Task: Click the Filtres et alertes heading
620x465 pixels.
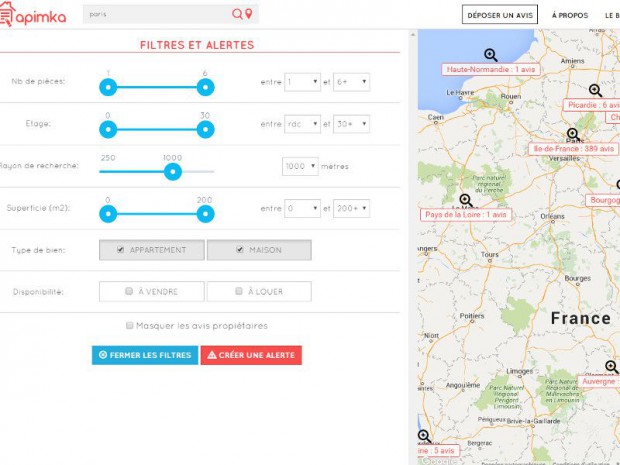Action: (197, 45)
